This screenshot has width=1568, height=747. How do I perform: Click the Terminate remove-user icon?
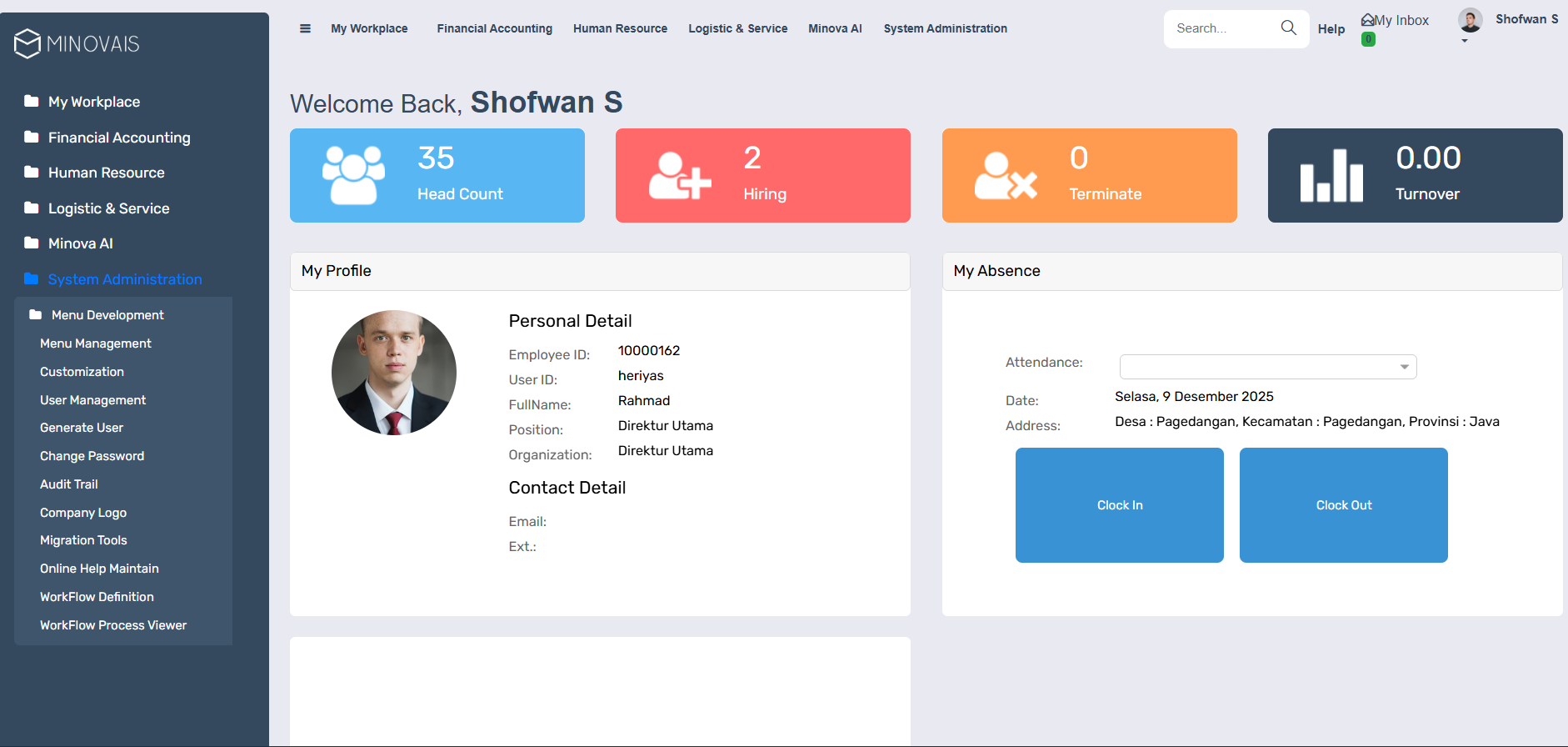coord(1006,175)
